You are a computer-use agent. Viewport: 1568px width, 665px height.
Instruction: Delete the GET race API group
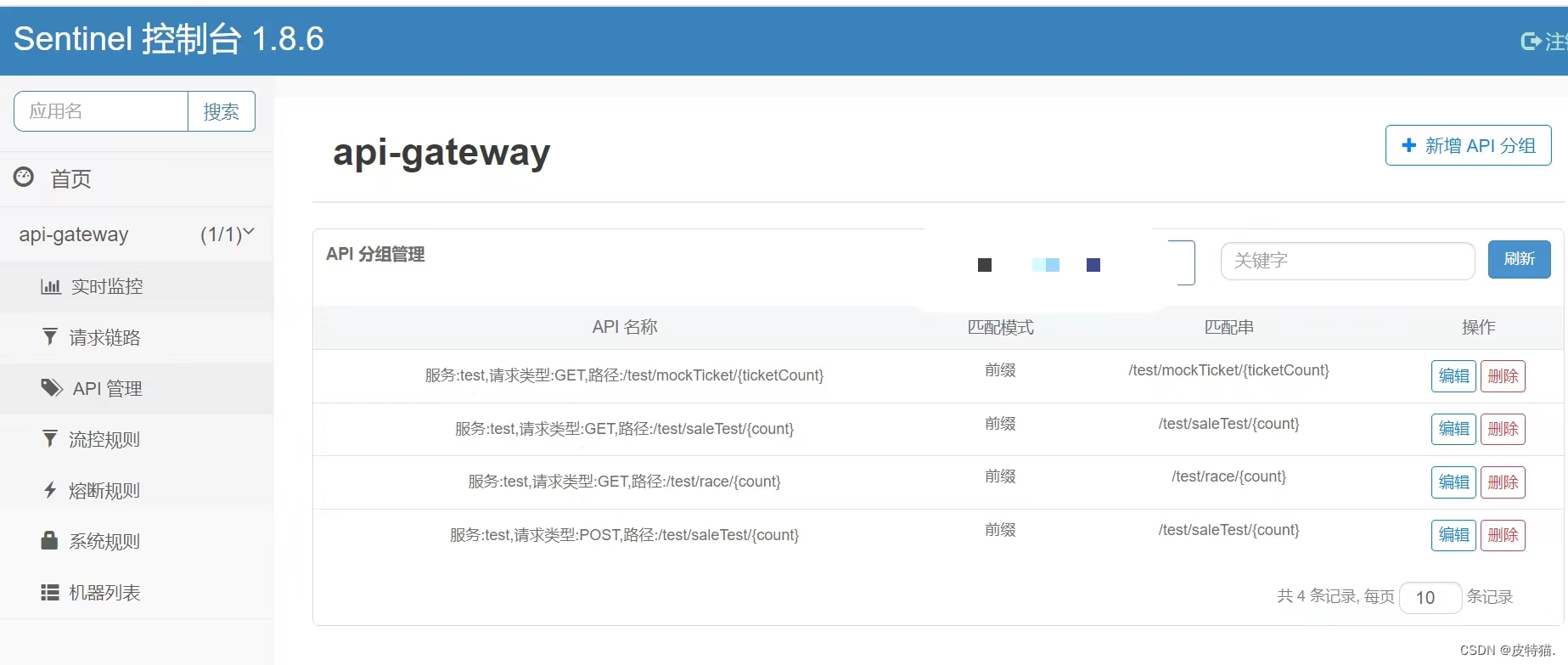1503,482
